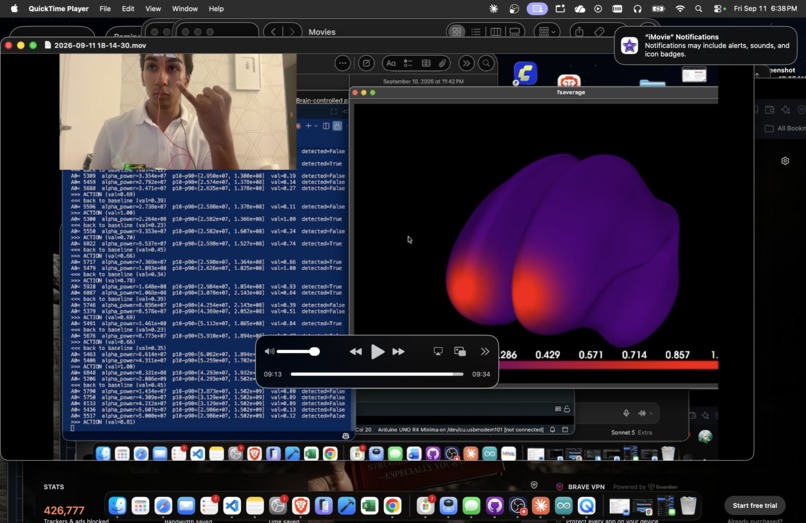Click the headphones icon in the menu bar

point(637,9)
